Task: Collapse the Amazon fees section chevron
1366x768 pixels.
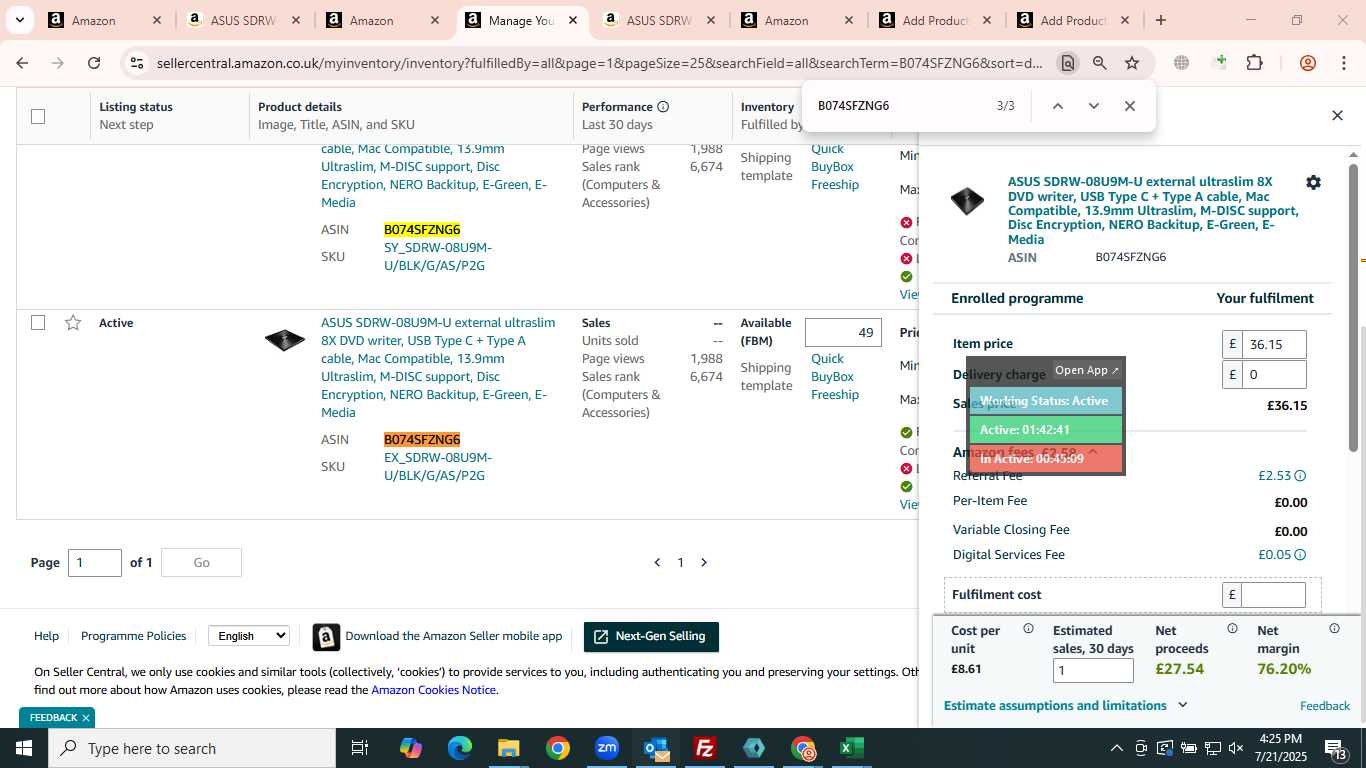Action: click(1092, 452)
